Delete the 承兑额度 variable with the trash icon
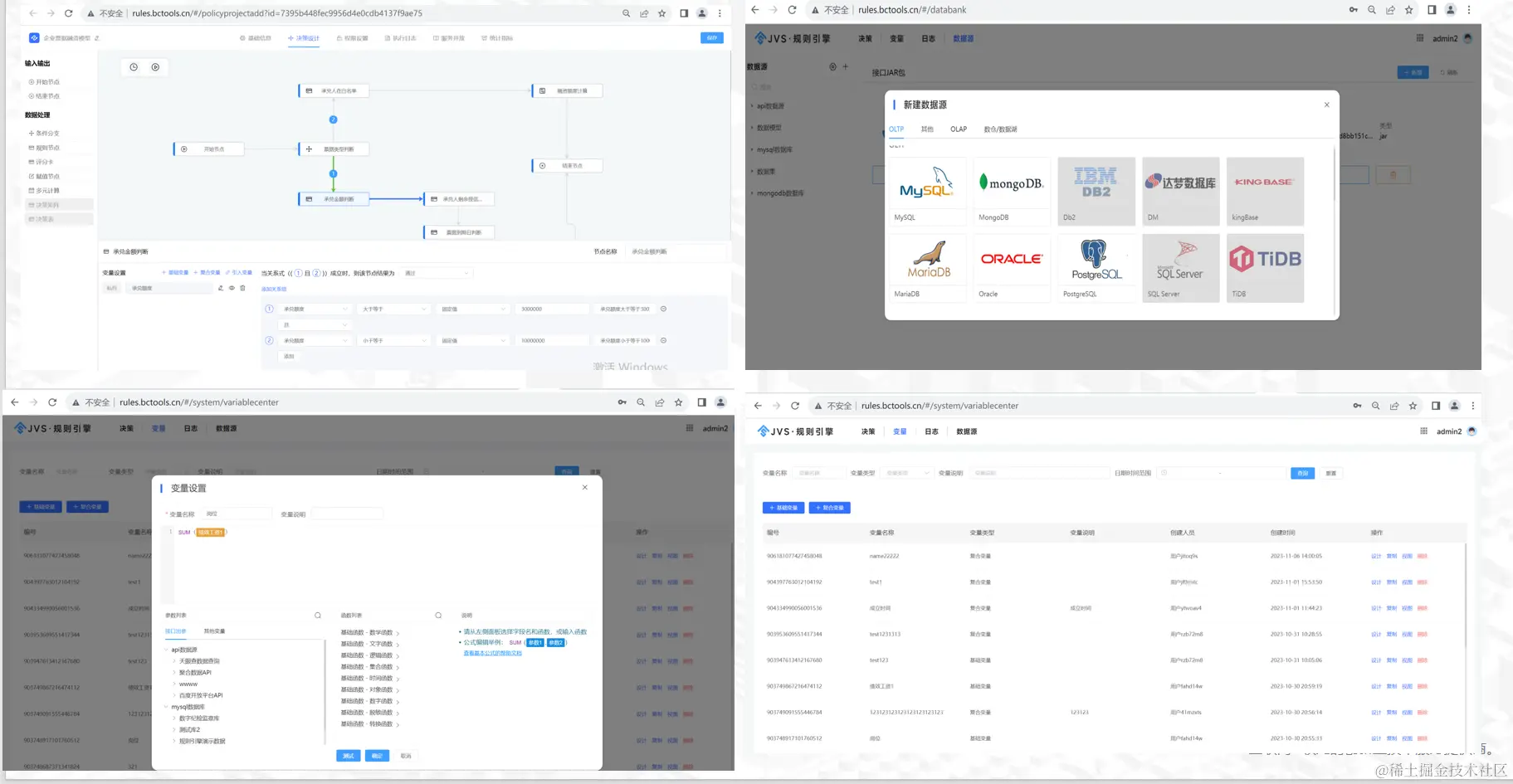The width and height of the screenshot is (1513, 784). pyautogui.click(x=242, y=288)
